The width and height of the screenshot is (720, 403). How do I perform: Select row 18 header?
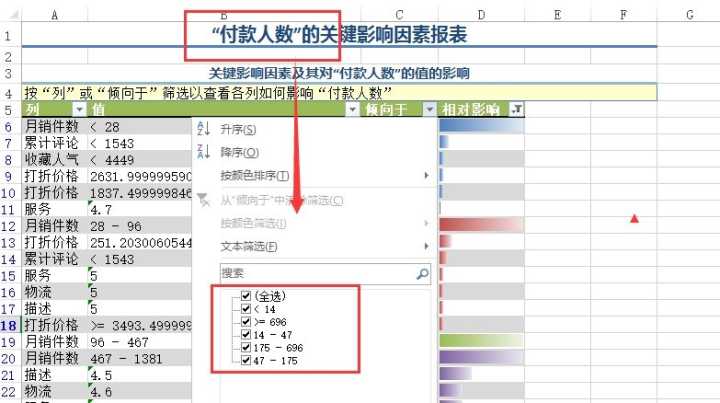(x=9, y=326)
